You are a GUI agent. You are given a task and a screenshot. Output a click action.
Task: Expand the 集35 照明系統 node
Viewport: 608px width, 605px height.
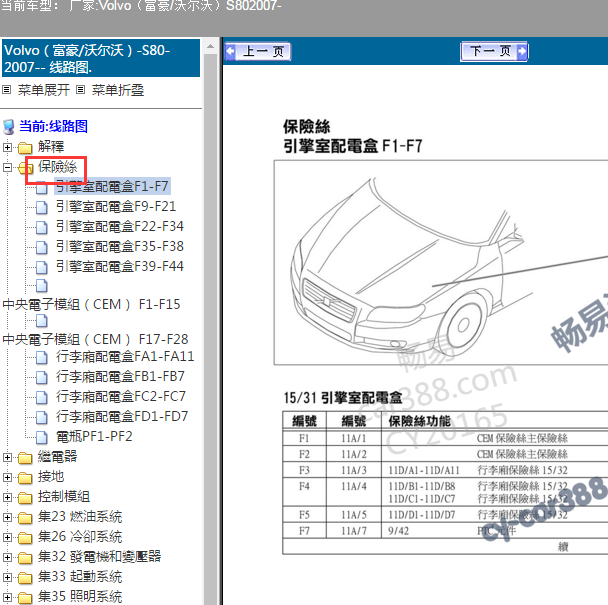tap(7, 597)
